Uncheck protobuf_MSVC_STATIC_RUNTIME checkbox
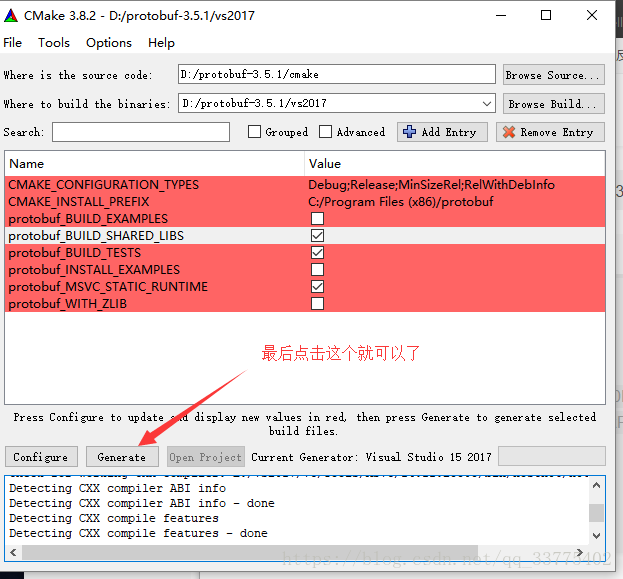Screen dimensions: 623x579 pyautogui.click(x=317, y=287)
